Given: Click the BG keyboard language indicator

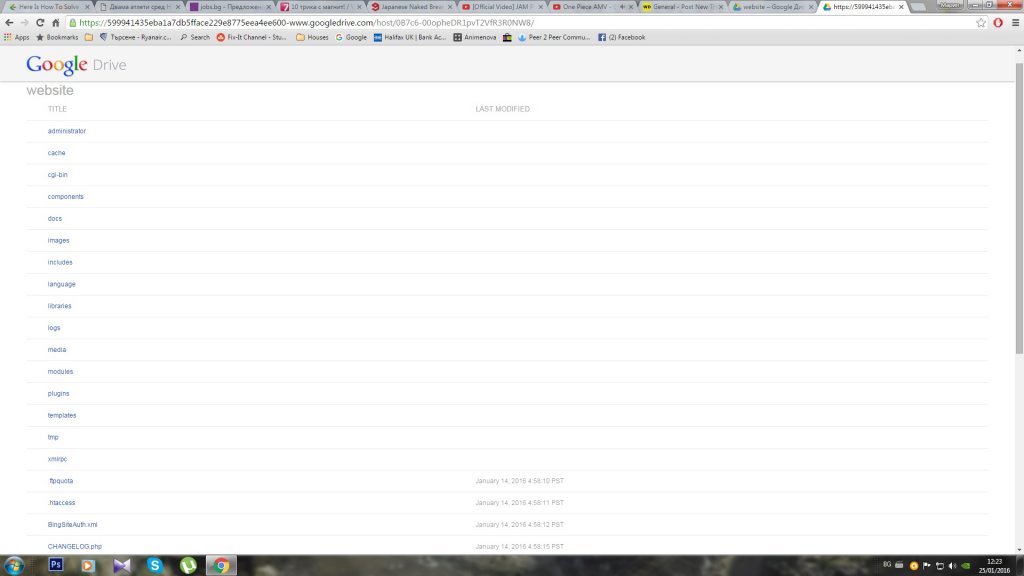Looking at the screenshot, I should [887, 565].
